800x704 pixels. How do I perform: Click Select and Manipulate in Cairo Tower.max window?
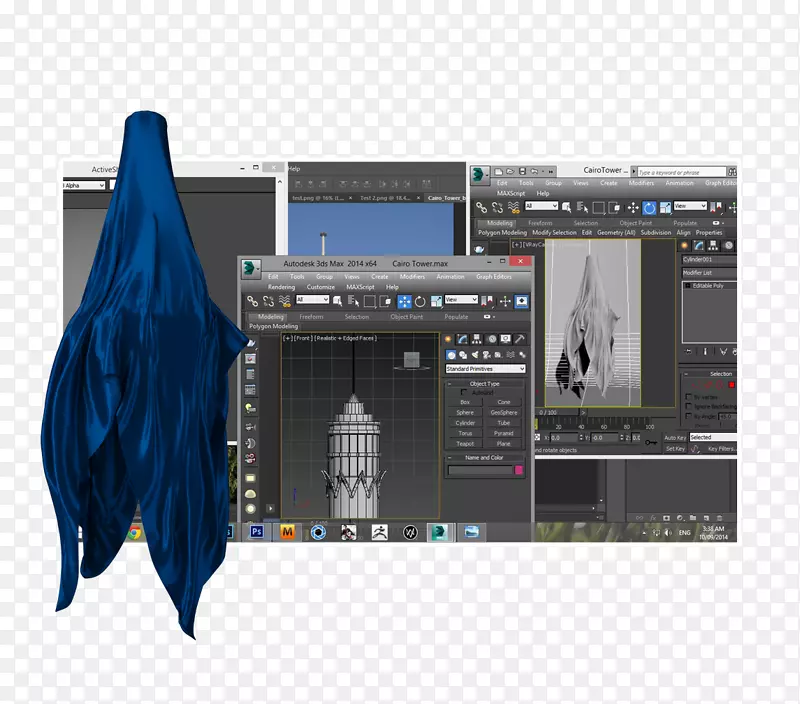505,301
